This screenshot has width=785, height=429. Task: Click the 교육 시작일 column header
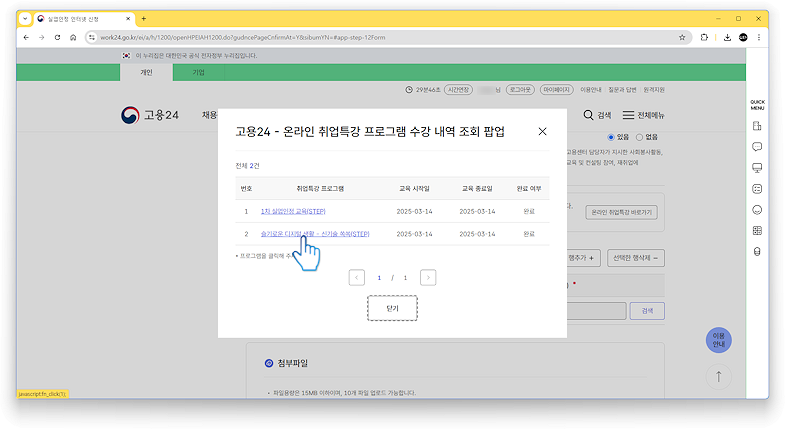click(414, 189)
